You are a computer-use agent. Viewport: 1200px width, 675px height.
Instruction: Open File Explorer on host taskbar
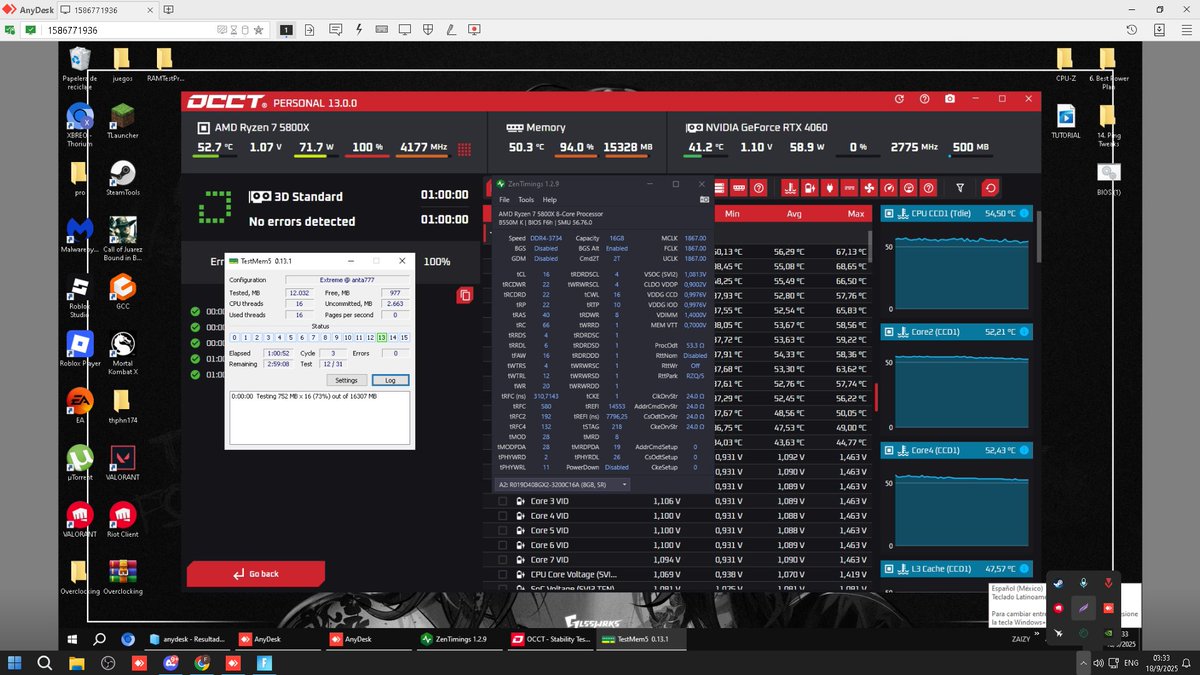point(77,662)
